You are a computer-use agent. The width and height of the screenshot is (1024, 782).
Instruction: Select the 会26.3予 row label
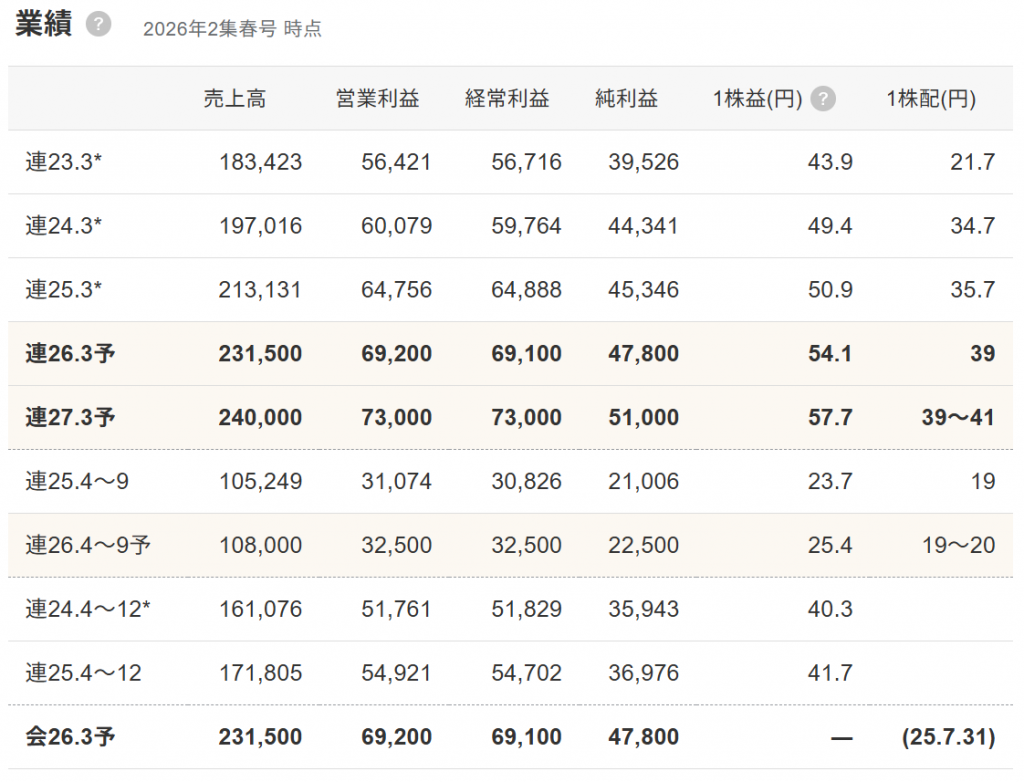[70, 738]
